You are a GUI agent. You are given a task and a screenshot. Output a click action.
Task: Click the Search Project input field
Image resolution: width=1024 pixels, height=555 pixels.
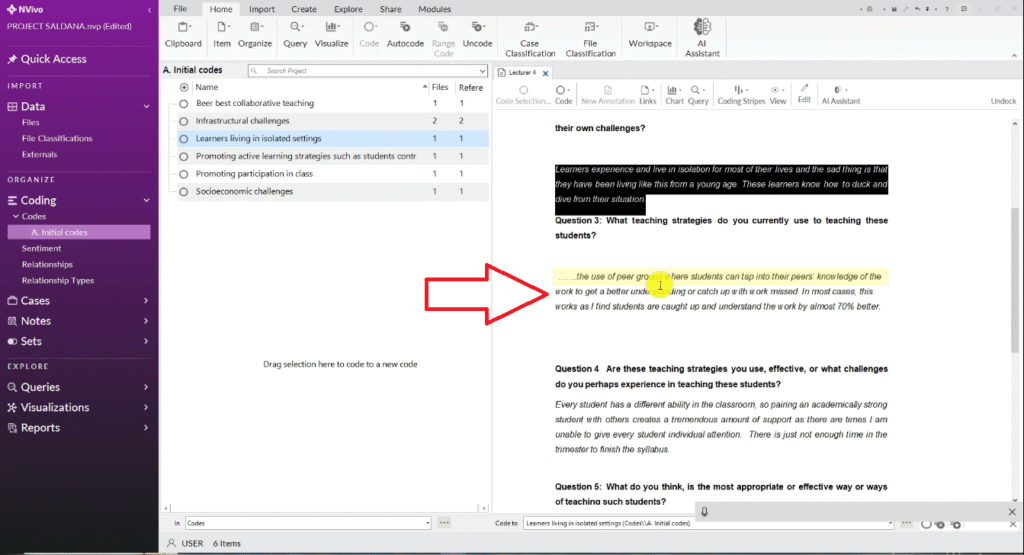coord(365,71)
